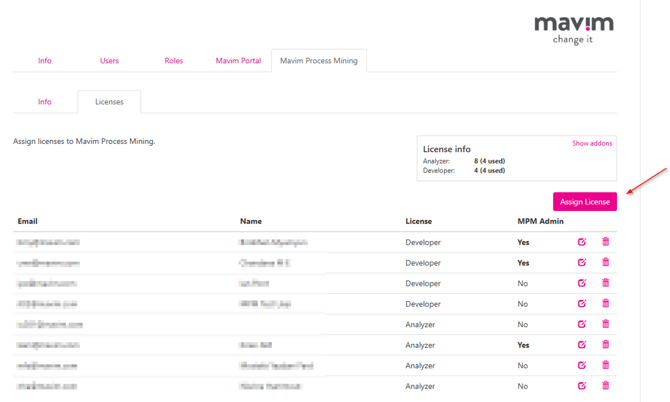This screenshot has height=402, width=670.
Task: Edit the Analyzer row with MPM Admin Yes
Action: [582, 345]
